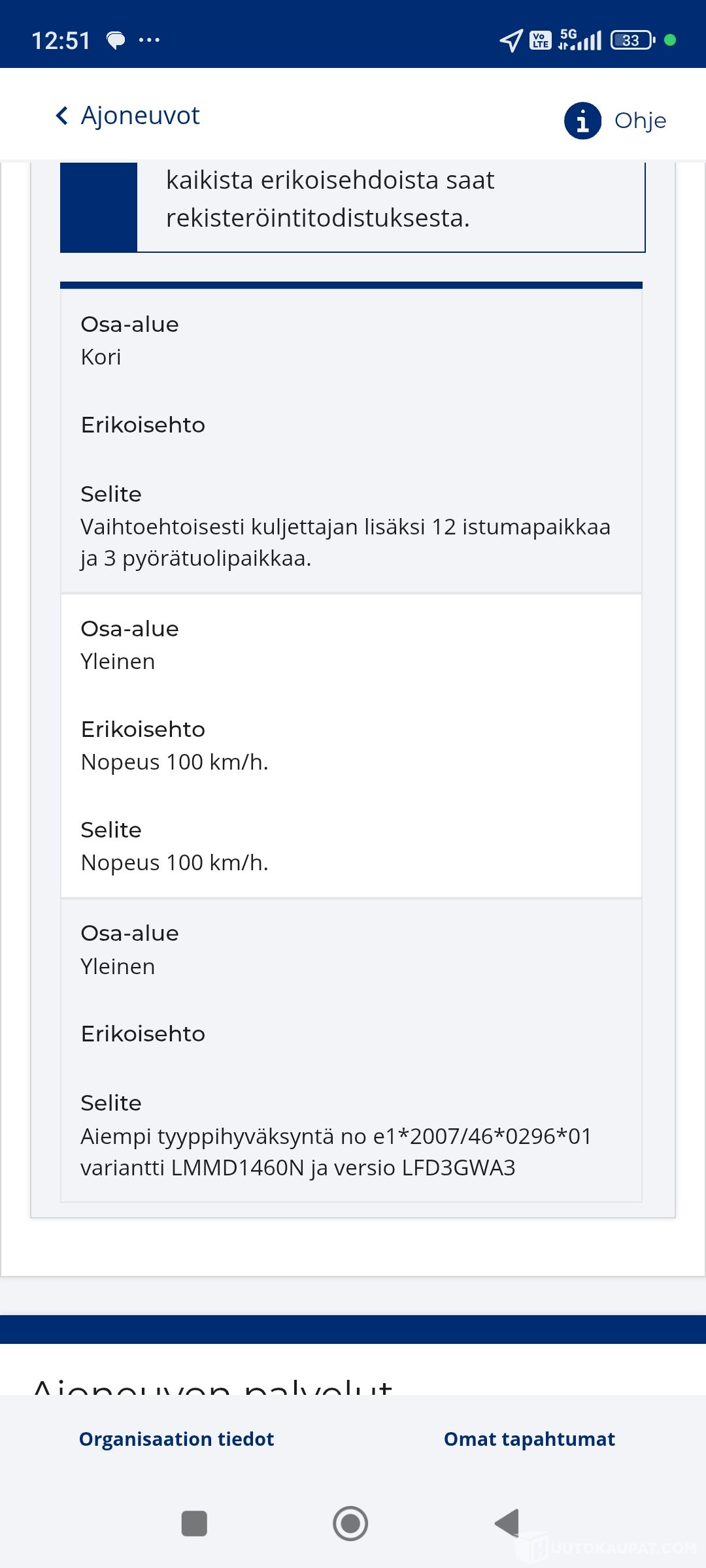Open the Ohje info icon
Viewport: 706px width, 1568px height.
coord(582,121)
